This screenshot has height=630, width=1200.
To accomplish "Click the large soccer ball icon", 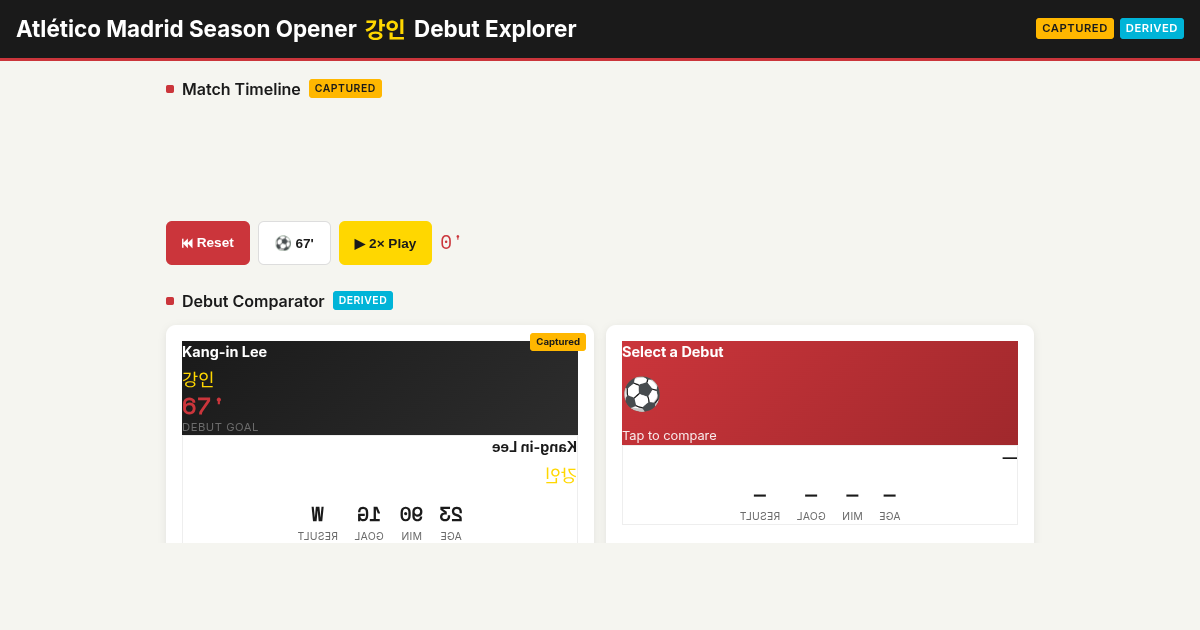I will coord(642,394).
